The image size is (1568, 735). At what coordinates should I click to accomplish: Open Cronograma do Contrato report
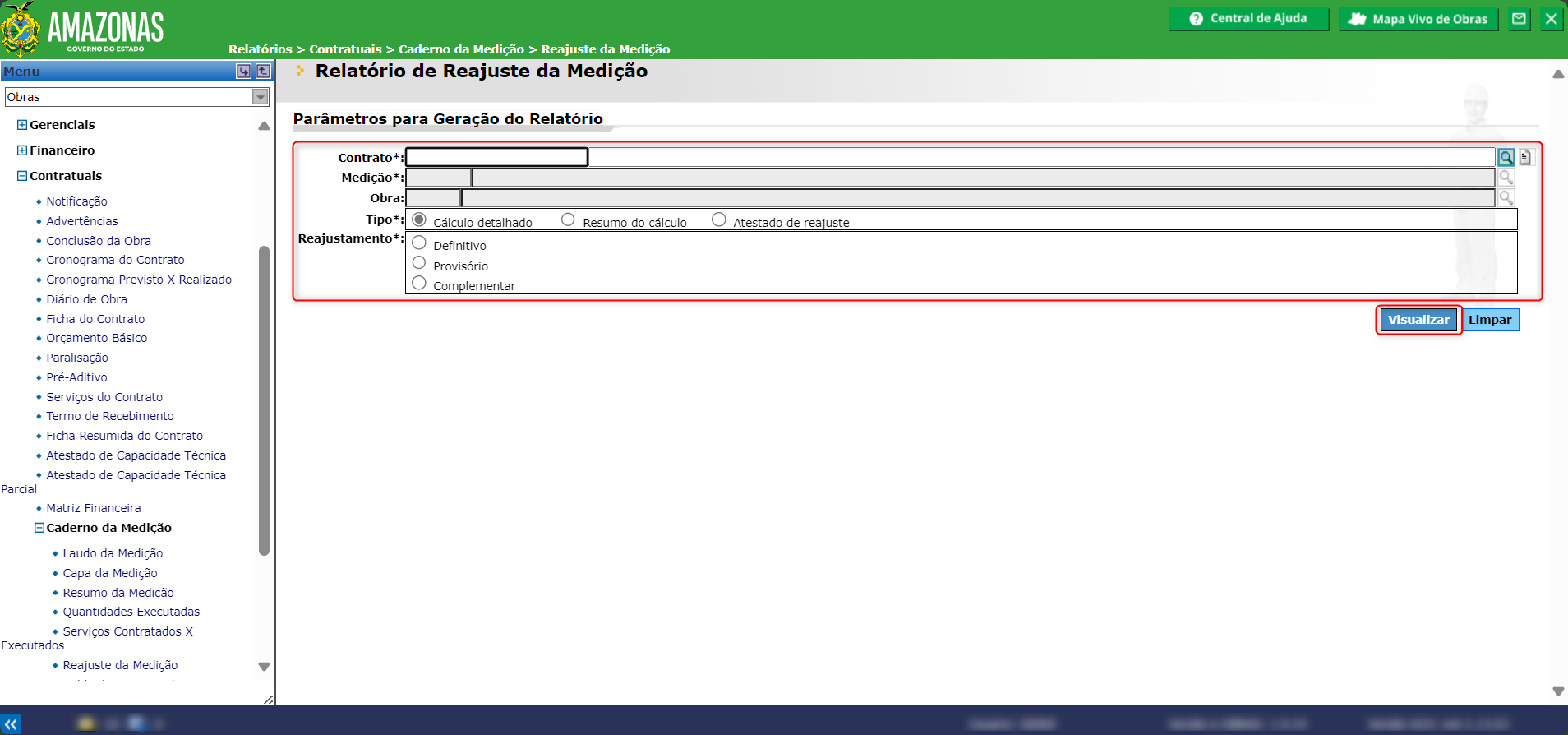(x=115, y=260)
